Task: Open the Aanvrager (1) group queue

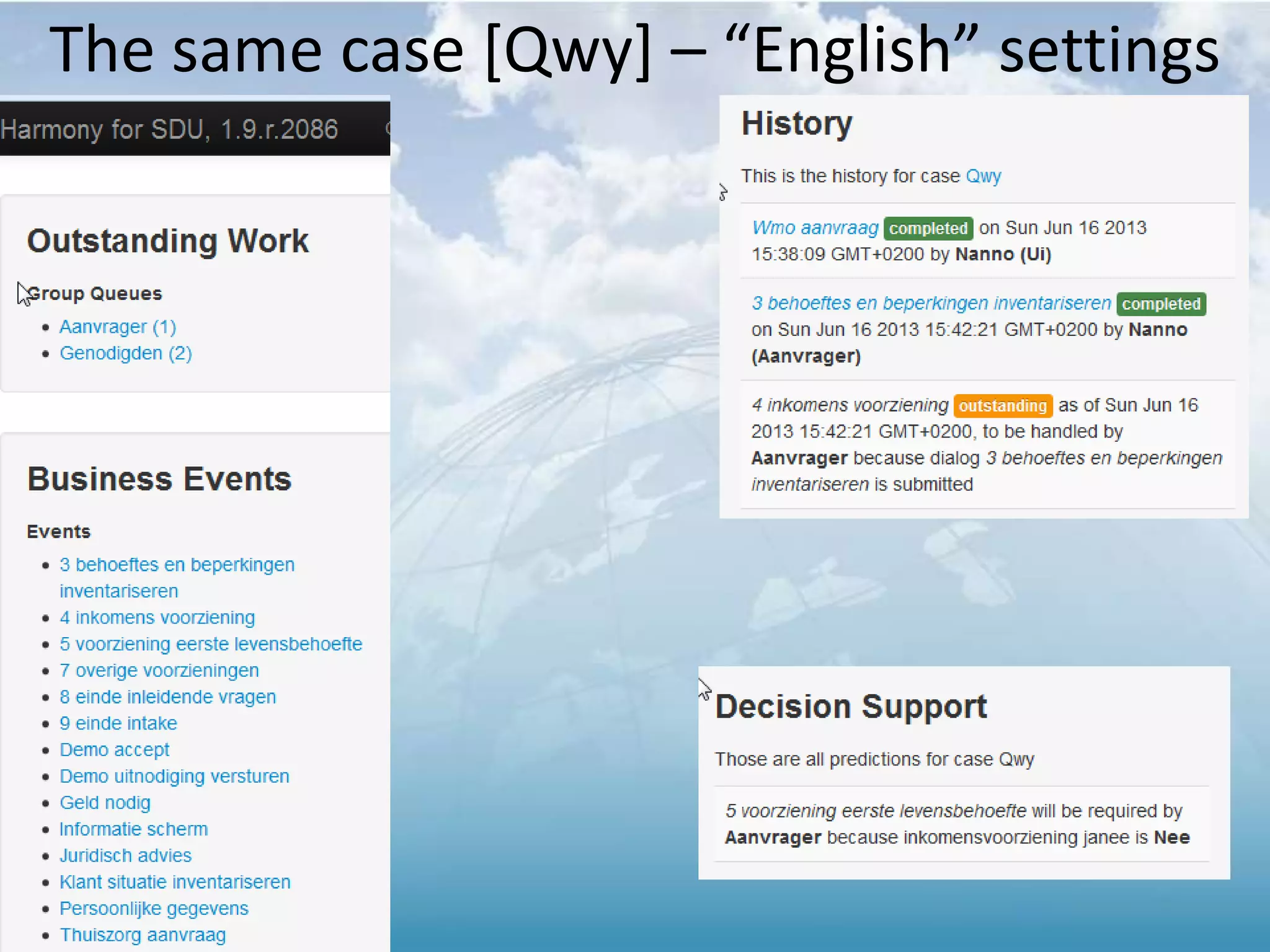Action: click(118, 327)
